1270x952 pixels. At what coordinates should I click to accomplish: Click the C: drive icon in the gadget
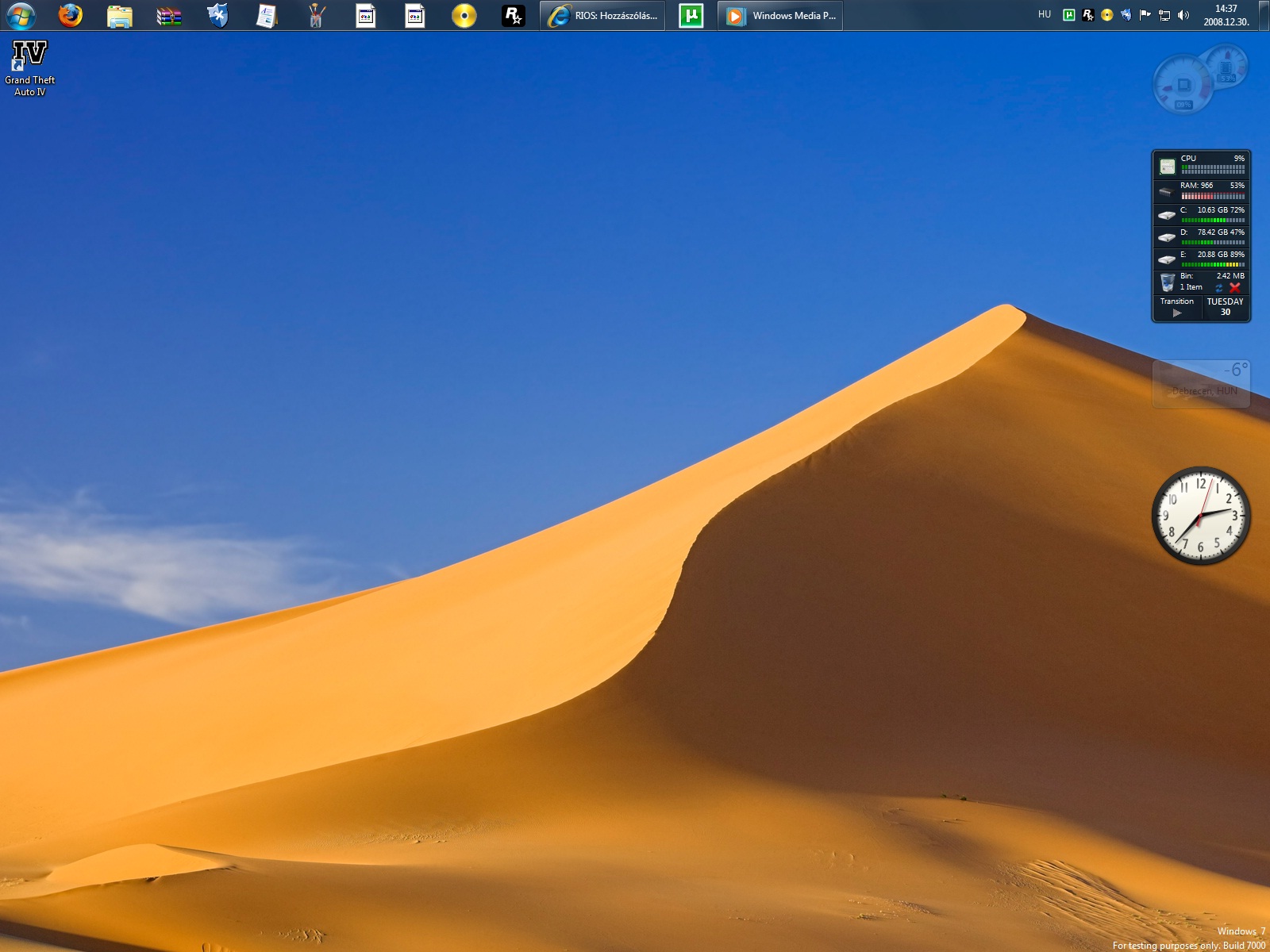1166,215
